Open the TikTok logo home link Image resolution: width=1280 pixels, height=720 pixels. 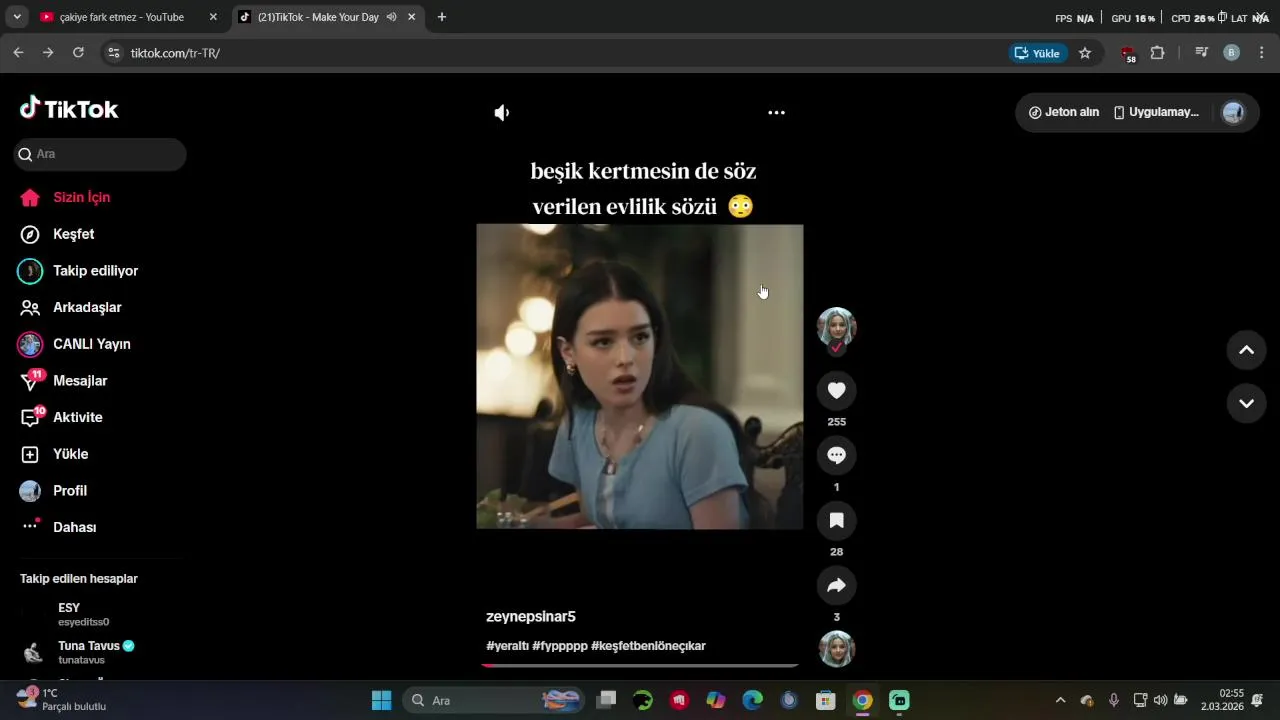[69, 109]
